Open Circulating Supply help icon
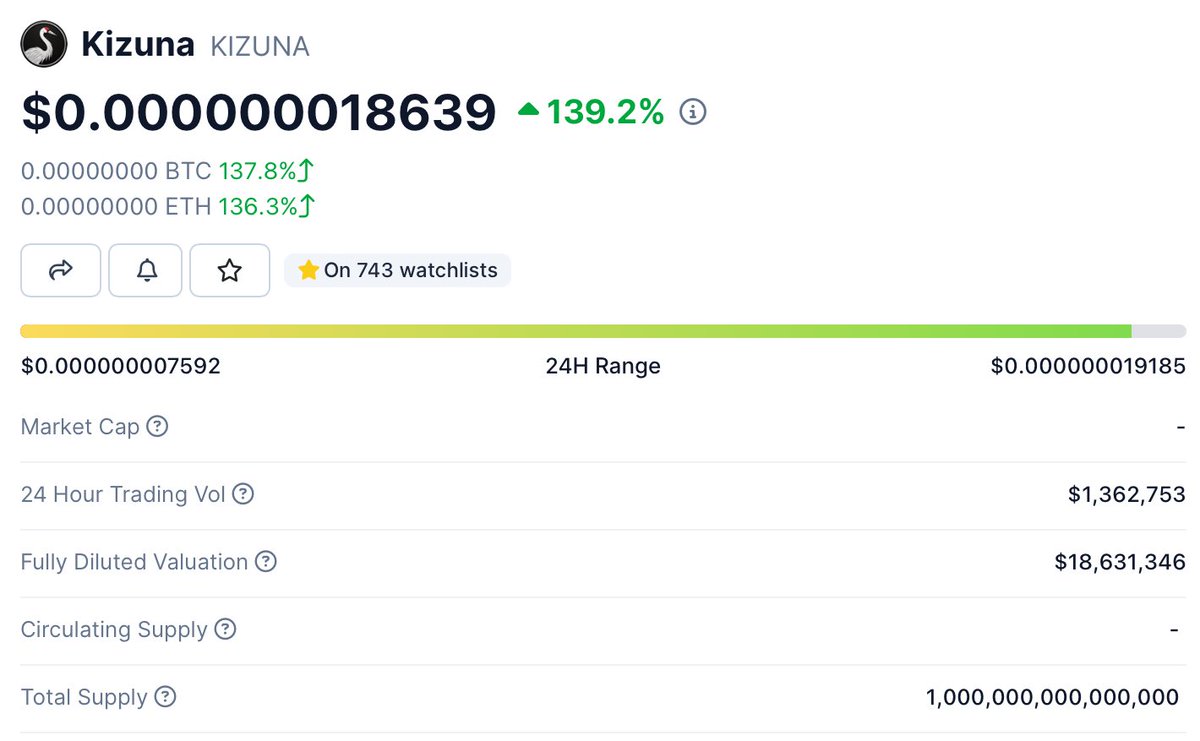Viewport: 1200px width, 741px height. click(225, 630)
